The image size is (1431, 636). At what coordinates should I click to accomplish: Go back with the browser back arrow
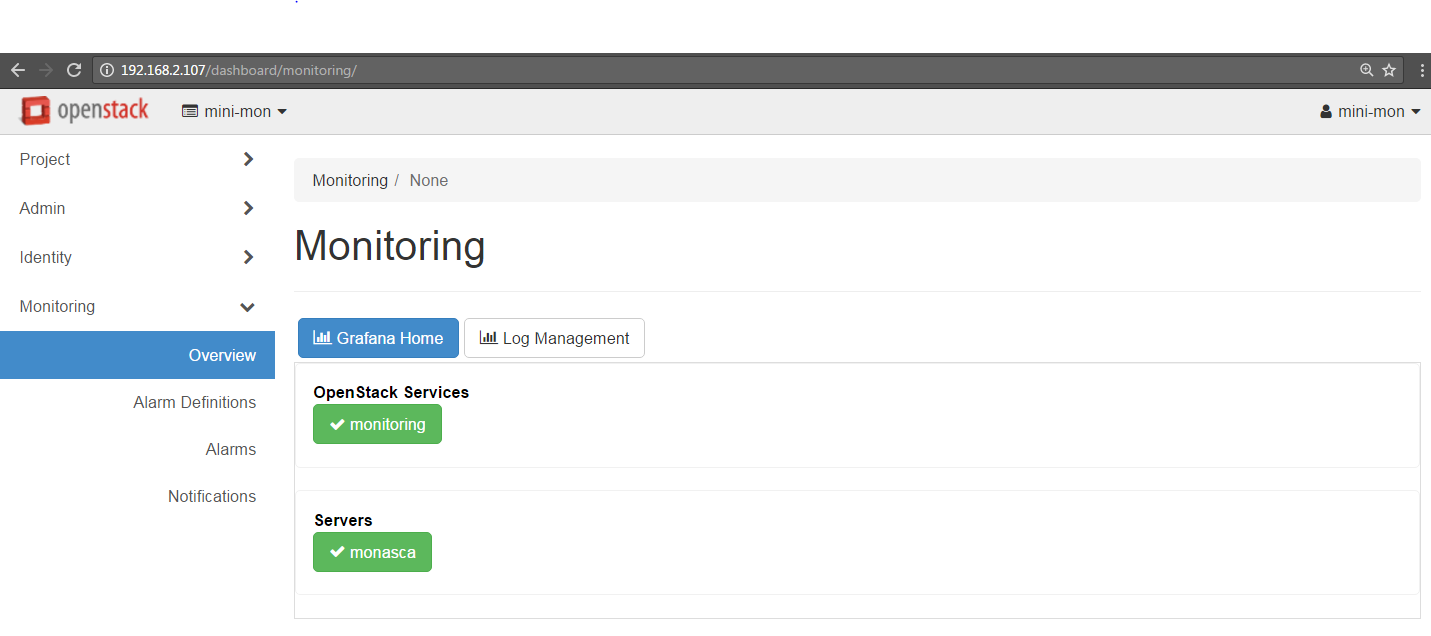click(17, 70)
